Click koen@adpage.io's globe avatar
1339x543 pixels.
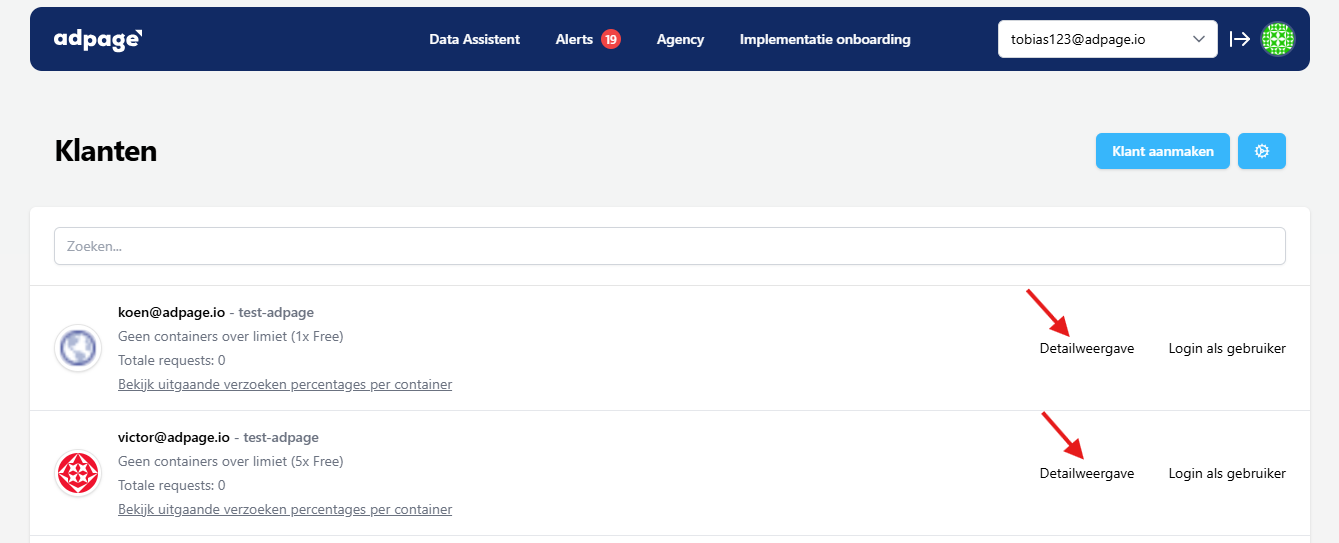[77, 348]
